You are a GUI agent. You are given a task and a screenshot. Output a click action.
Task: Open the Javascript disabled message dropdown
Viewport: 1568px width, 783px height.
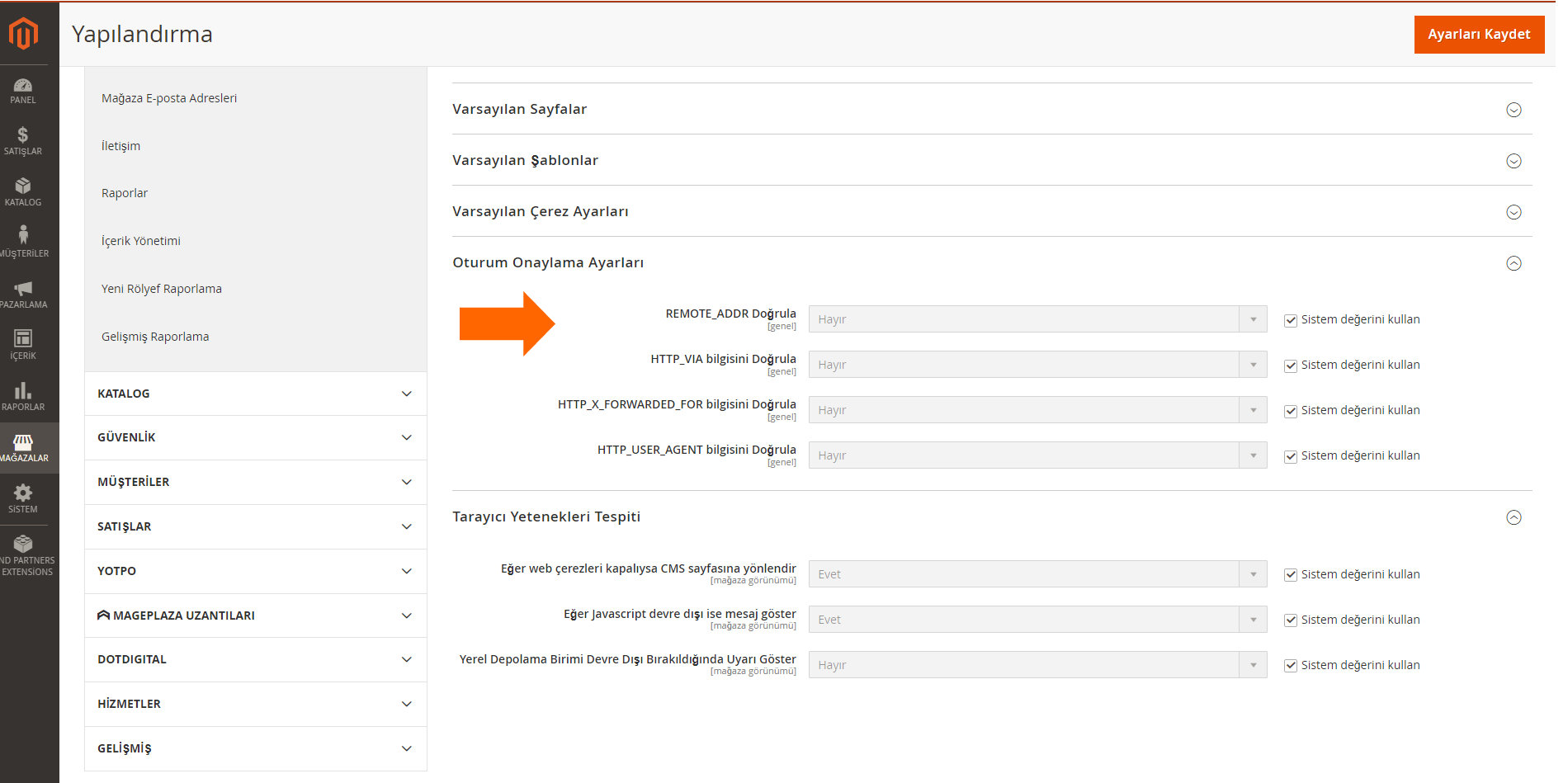(x=1037, y=620)
